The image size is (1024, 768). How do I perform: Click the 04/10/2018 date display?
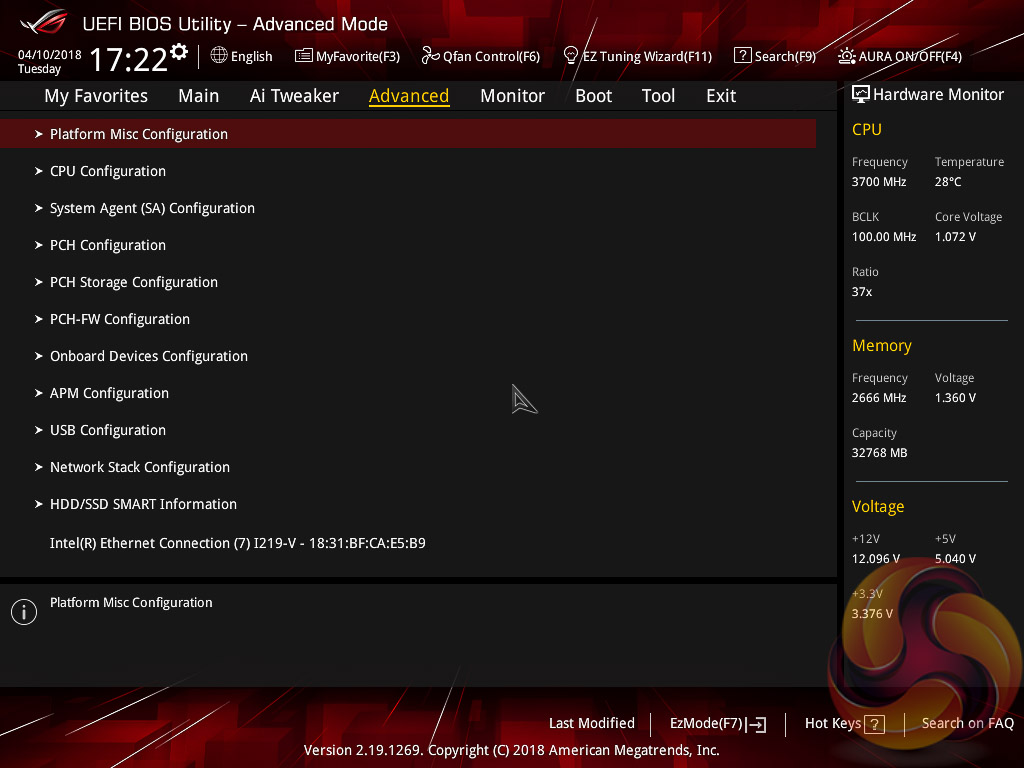[x=50, y=55]
